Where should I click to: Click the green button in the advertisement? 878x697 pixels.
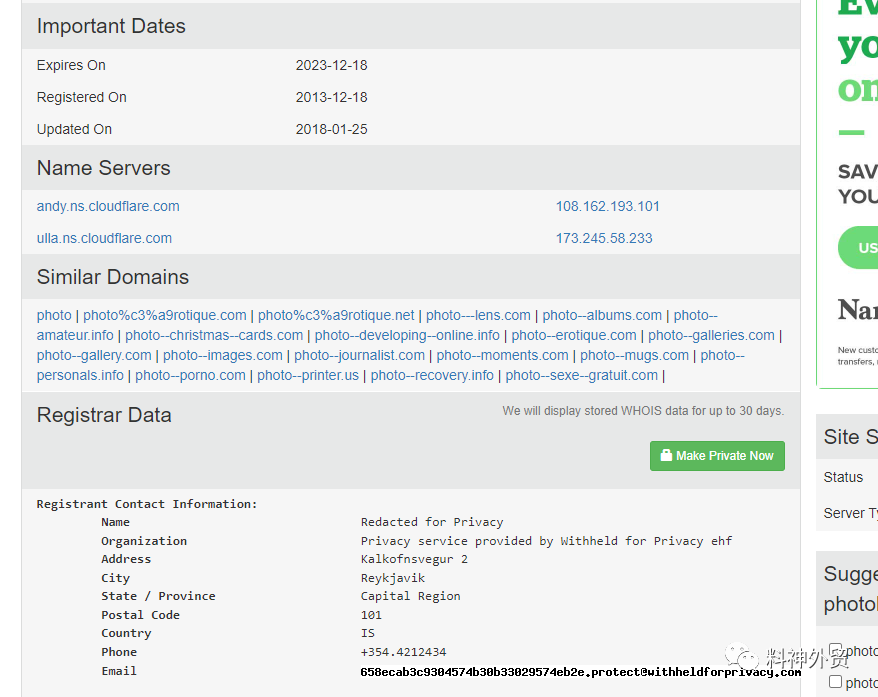[x=860, y=247]
